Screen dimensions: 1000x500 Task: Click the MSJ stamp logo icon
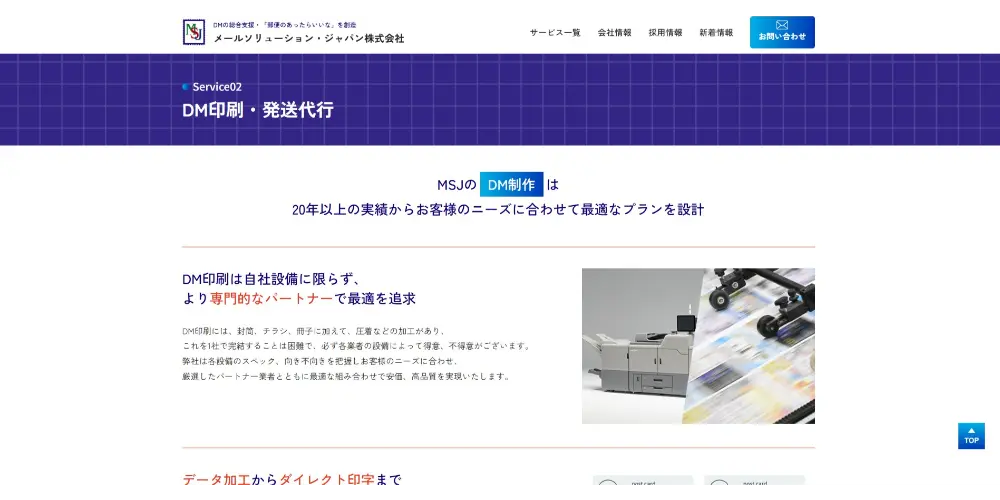click(194, 32)
